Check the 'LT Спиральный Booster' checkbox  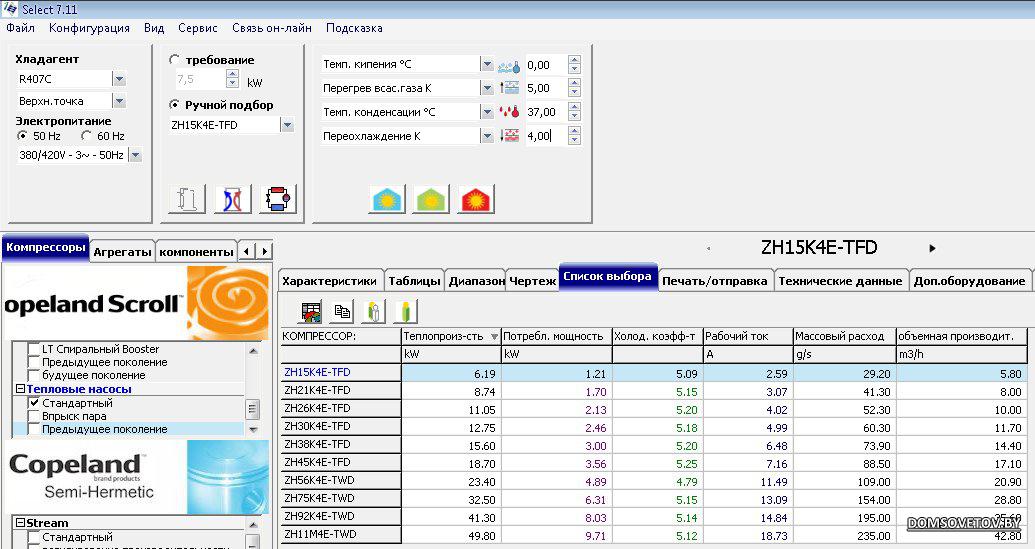34,348
